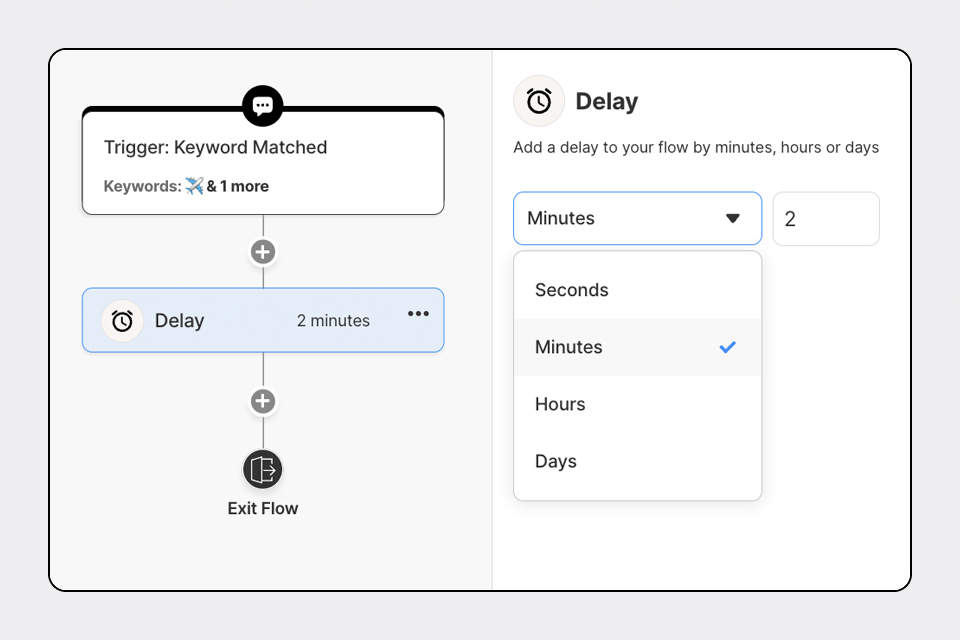Pick Days from the unit list
This screenshot has width=960, height=640.
tap(556, 461)
